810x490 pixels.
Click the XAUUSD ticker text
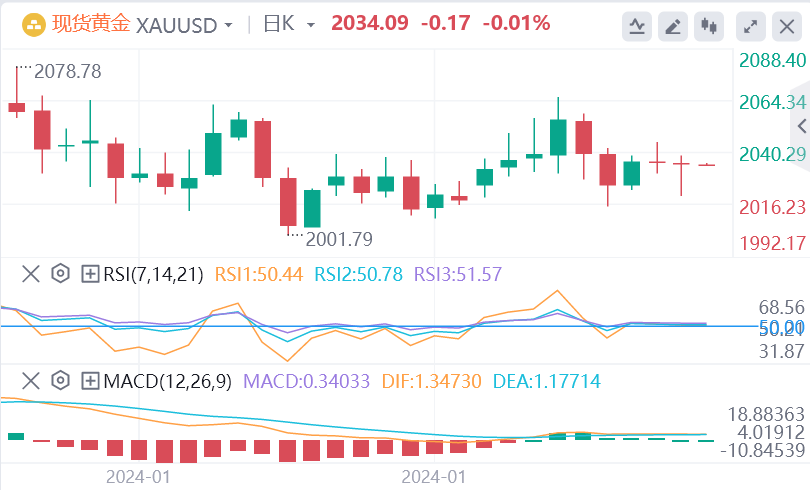coord(176,25)
